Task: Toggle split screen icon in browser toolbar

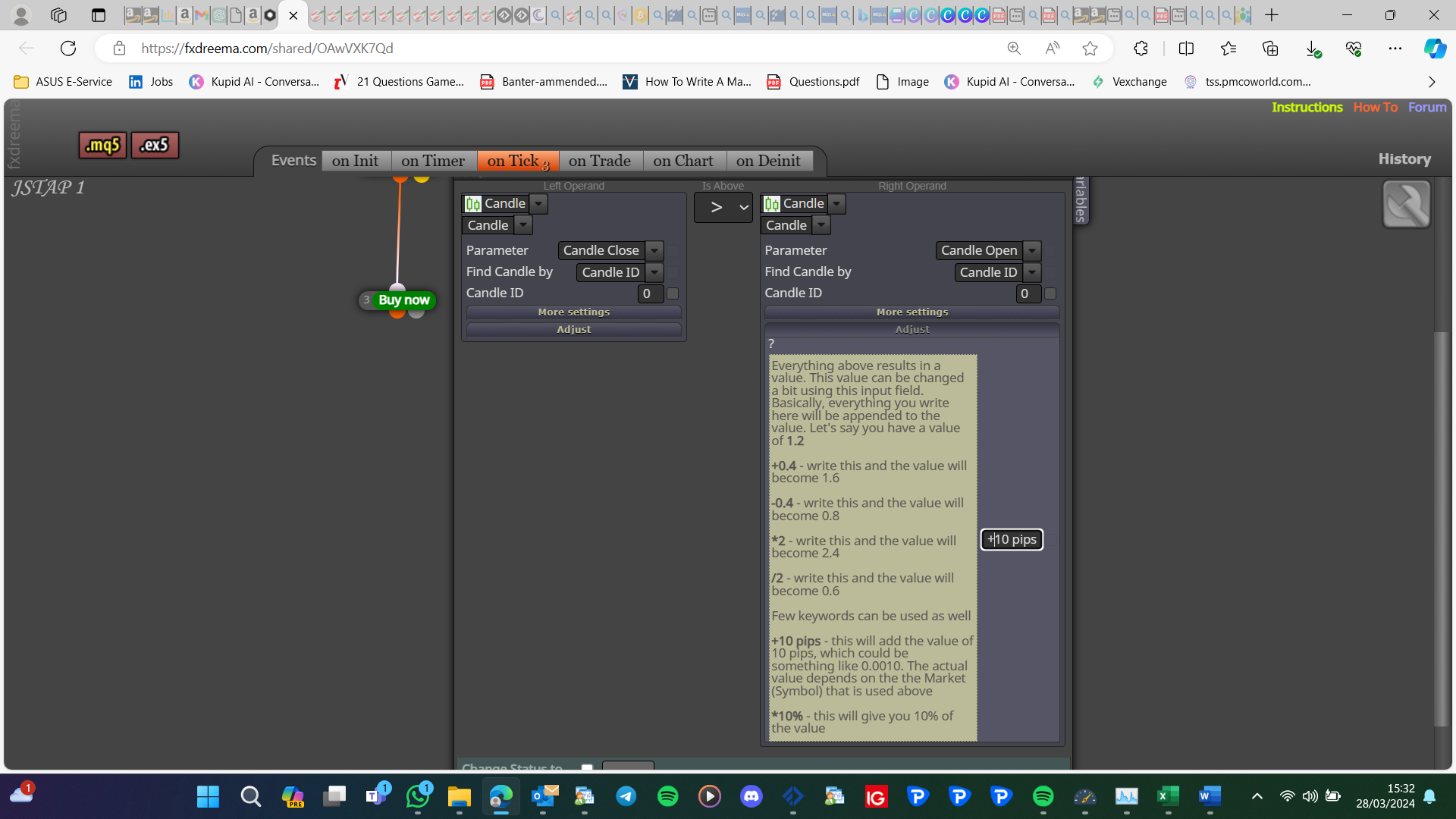Action: click(x=1186, y=49)
